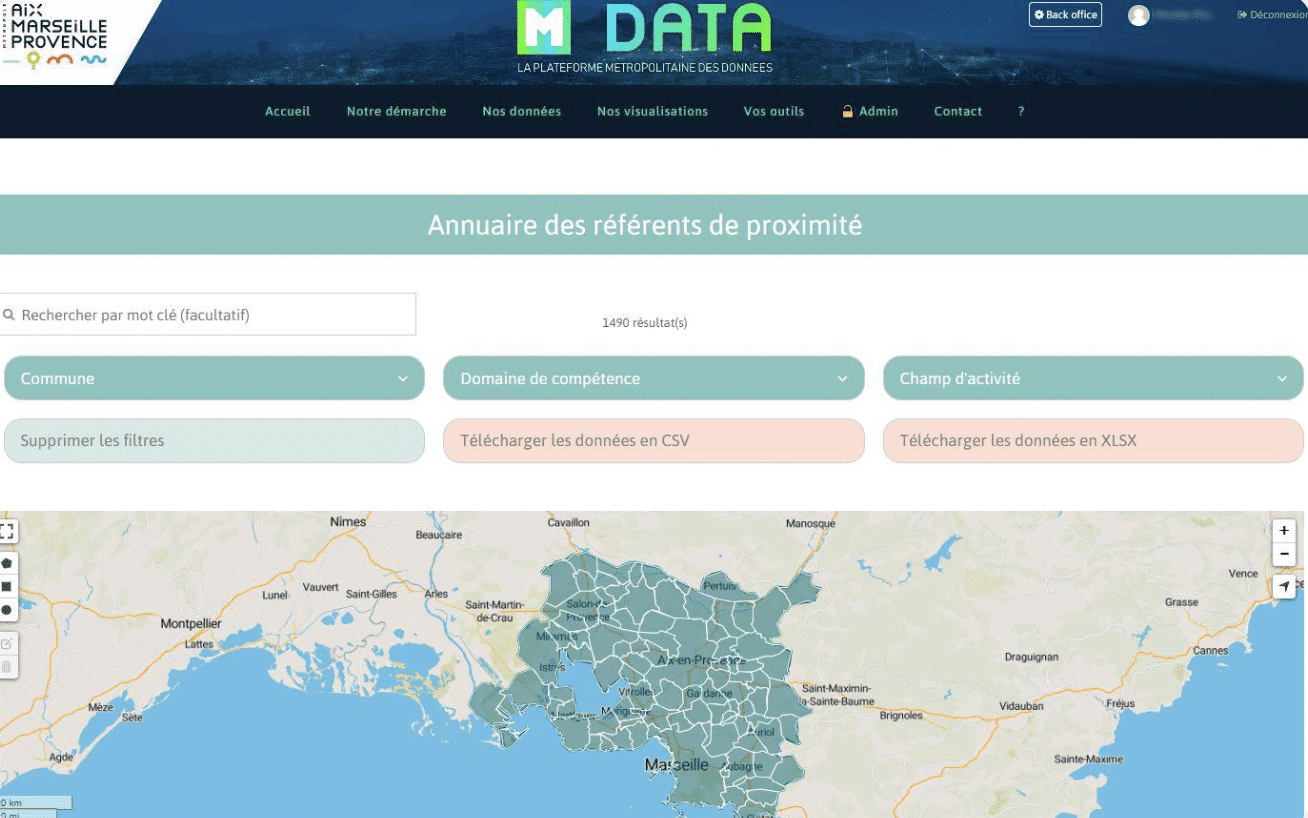Open the Admin menu with lock icon
This screenshot has width=1308, height=818.
click(869, 111)
